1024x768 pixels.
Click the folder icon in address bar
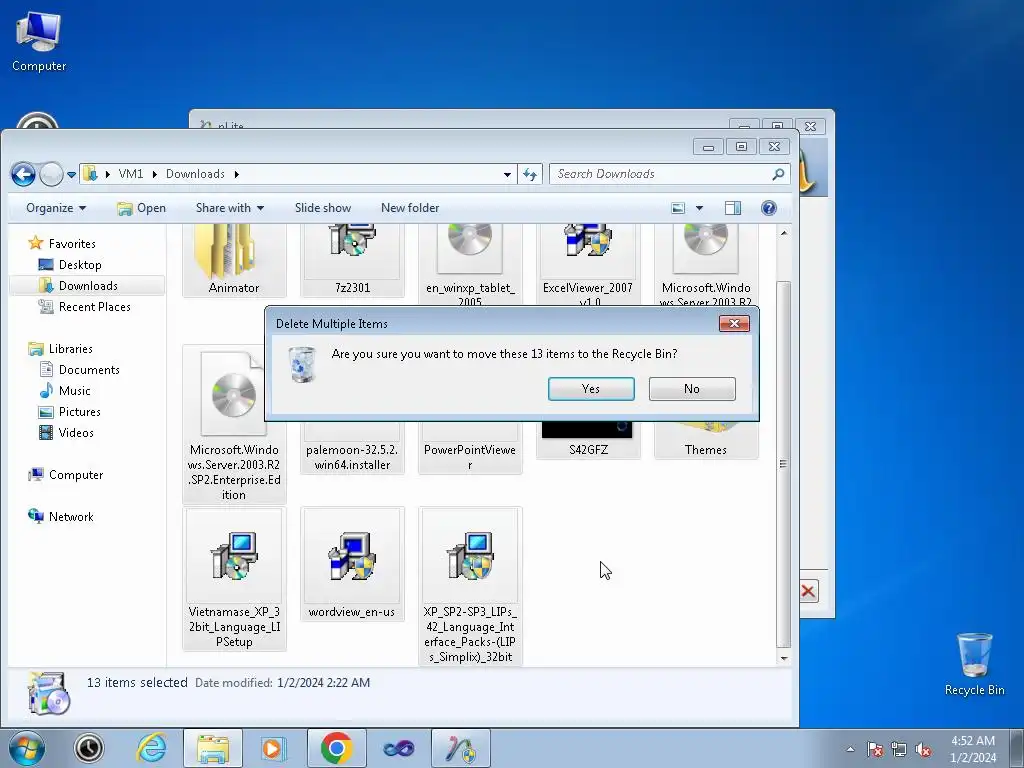coord(90,174)
